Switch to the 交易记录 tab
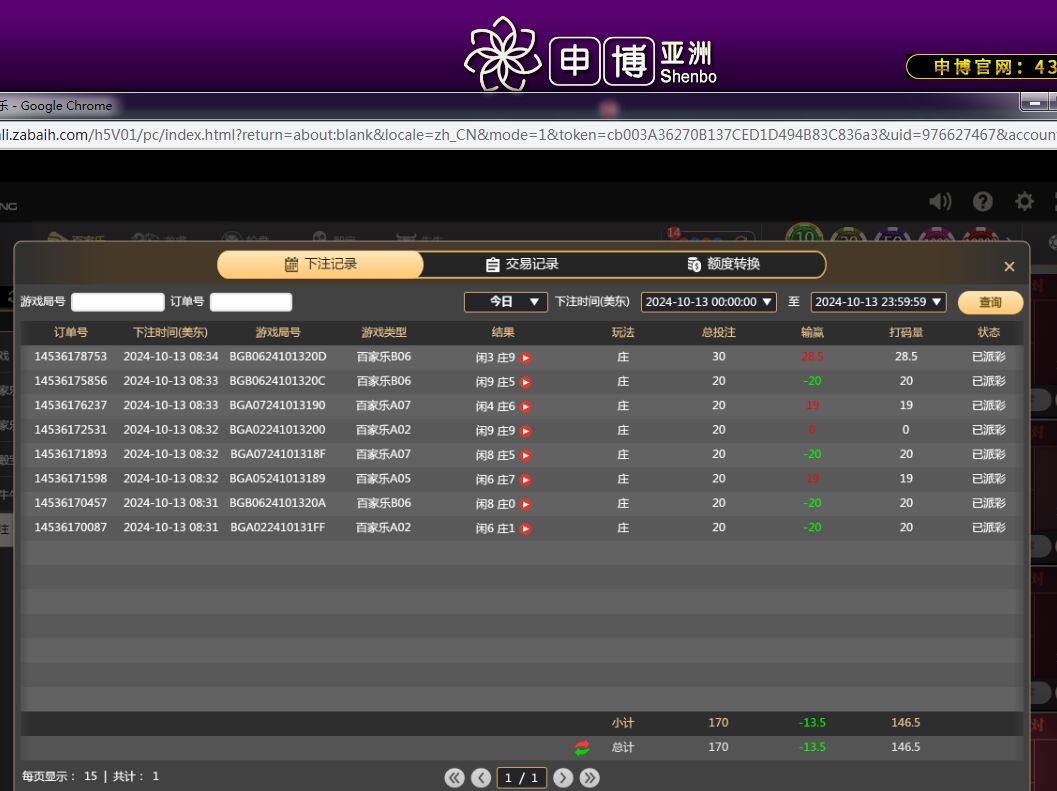This screenshot has height=791, width=1057. point(522,264)
